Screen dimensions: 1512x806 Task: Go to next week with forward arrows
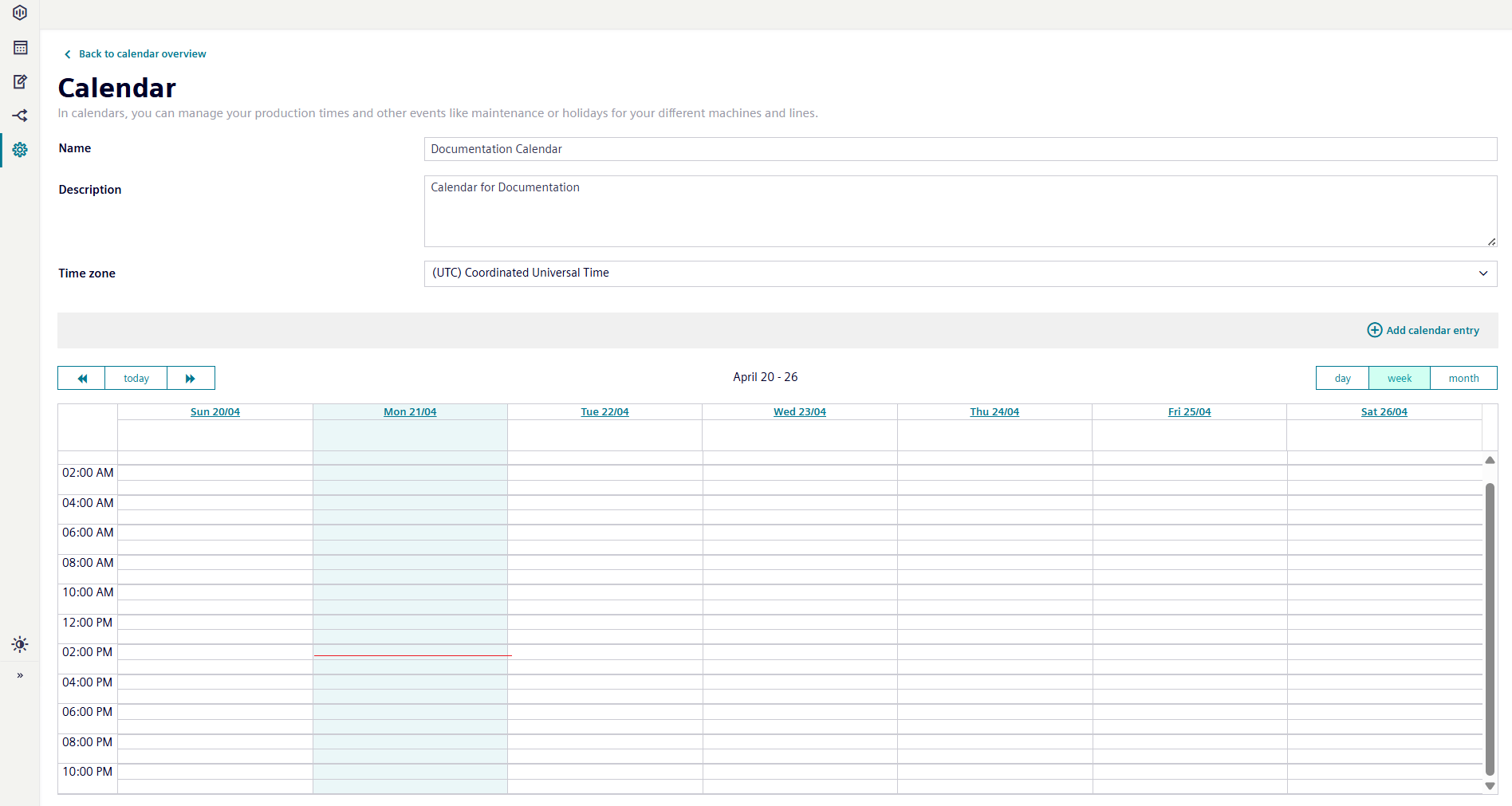pos(191,378)
